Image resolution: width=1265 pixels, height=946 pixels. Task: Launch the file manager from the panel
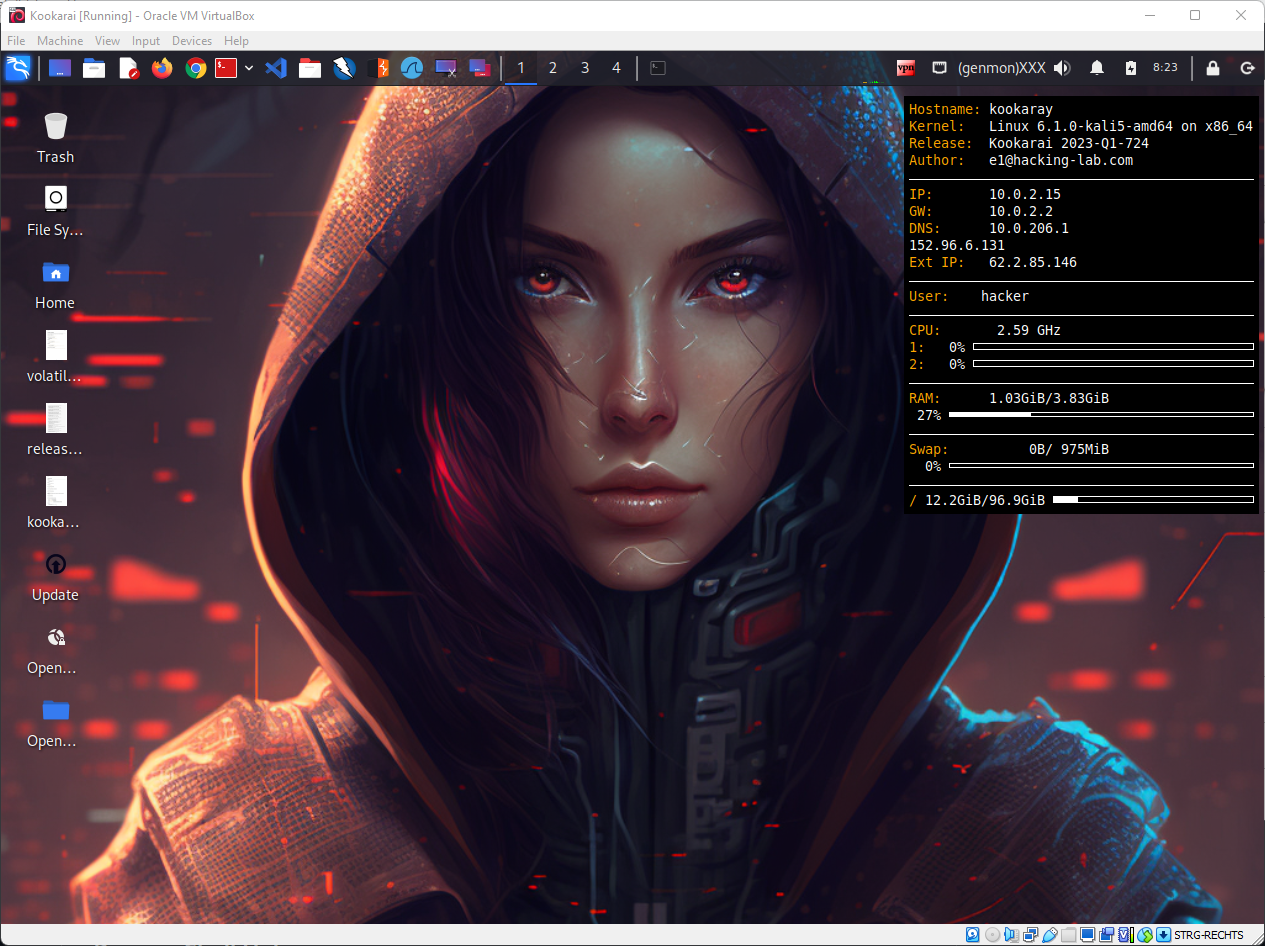[94, 68]
